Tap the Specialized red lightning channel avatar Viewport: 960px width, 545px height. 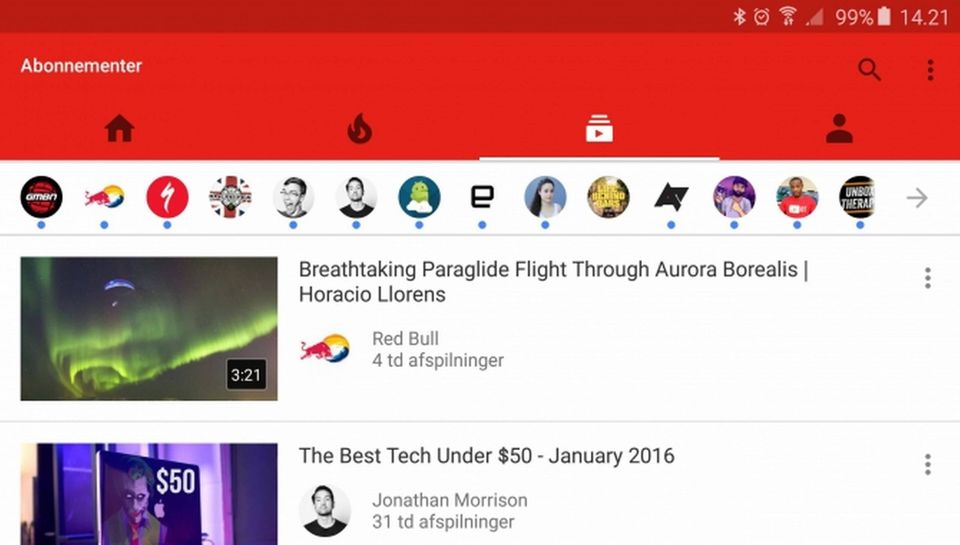pos(167,197)
